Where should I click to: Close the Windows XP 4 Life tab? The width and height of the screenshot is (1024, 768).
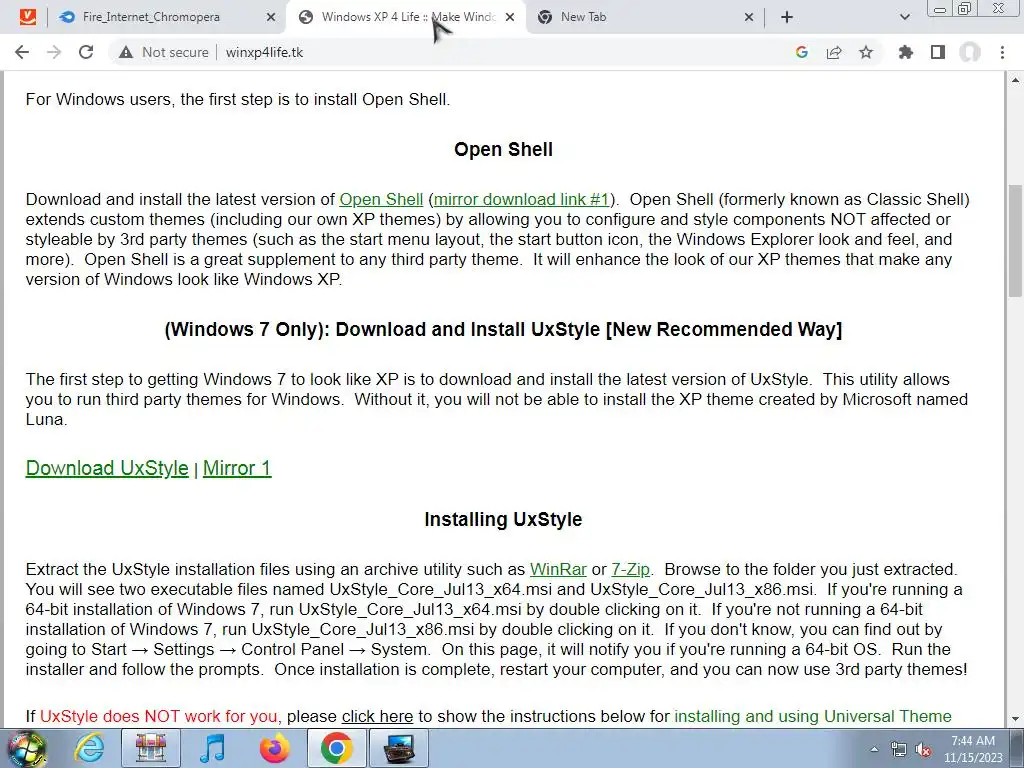tap(510, 17)
